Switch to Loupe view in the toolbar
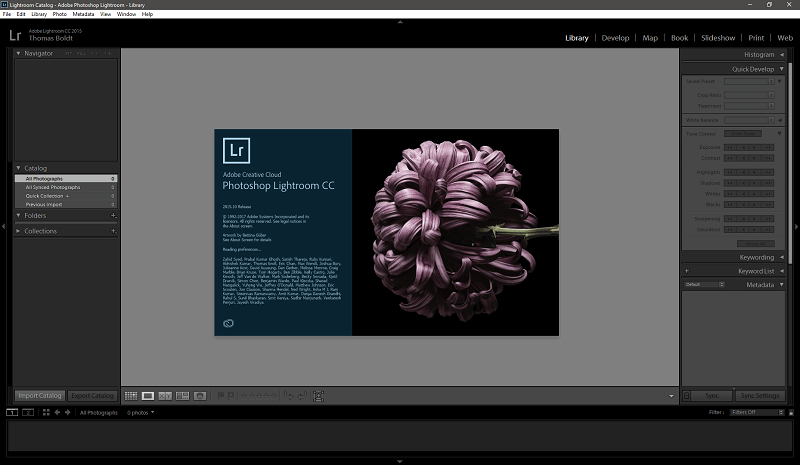800x465 pixels. pyautogui.click(x=148, y=396)
